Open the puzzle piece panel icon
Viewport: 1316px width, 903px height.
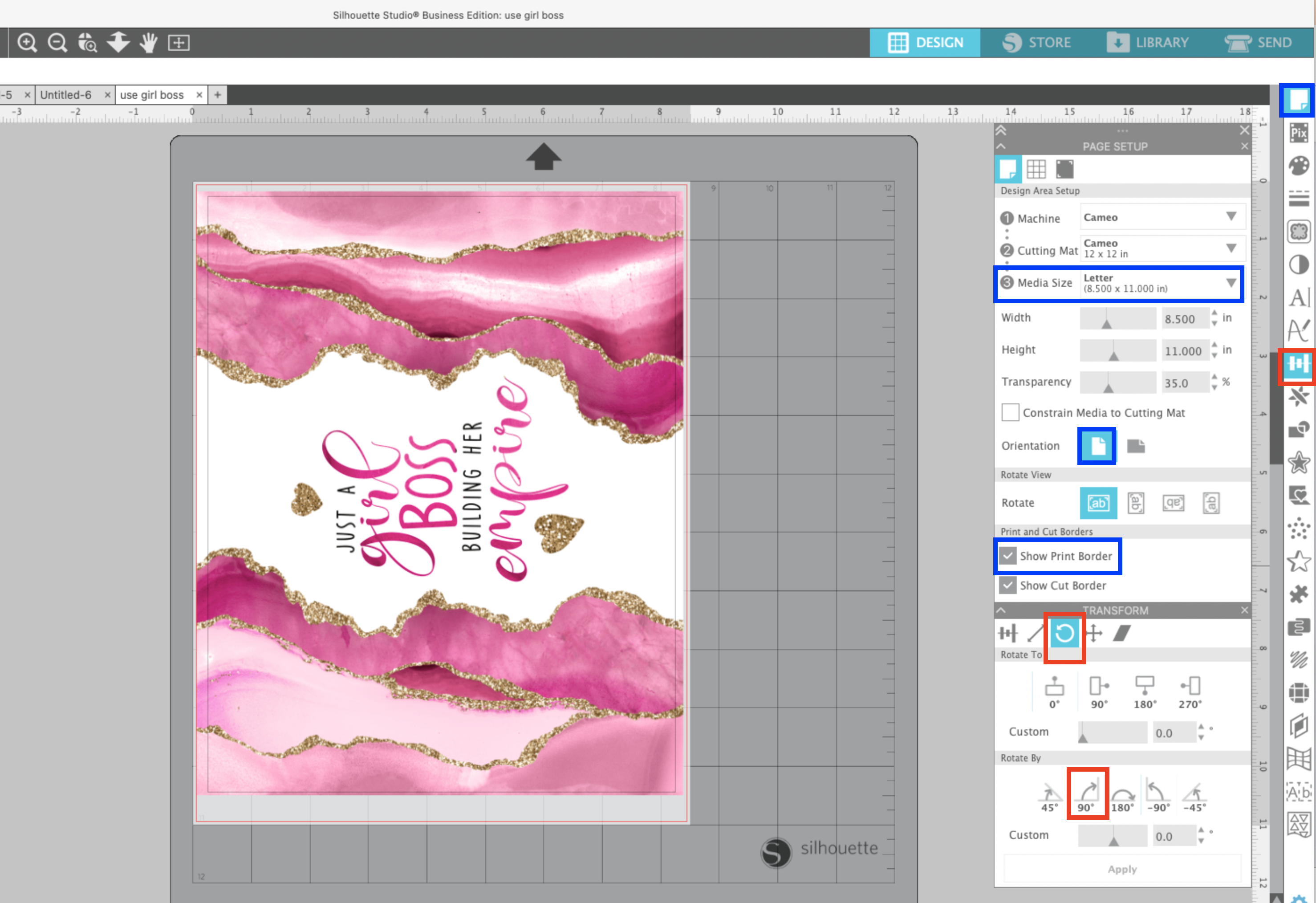coord(1299,594)
